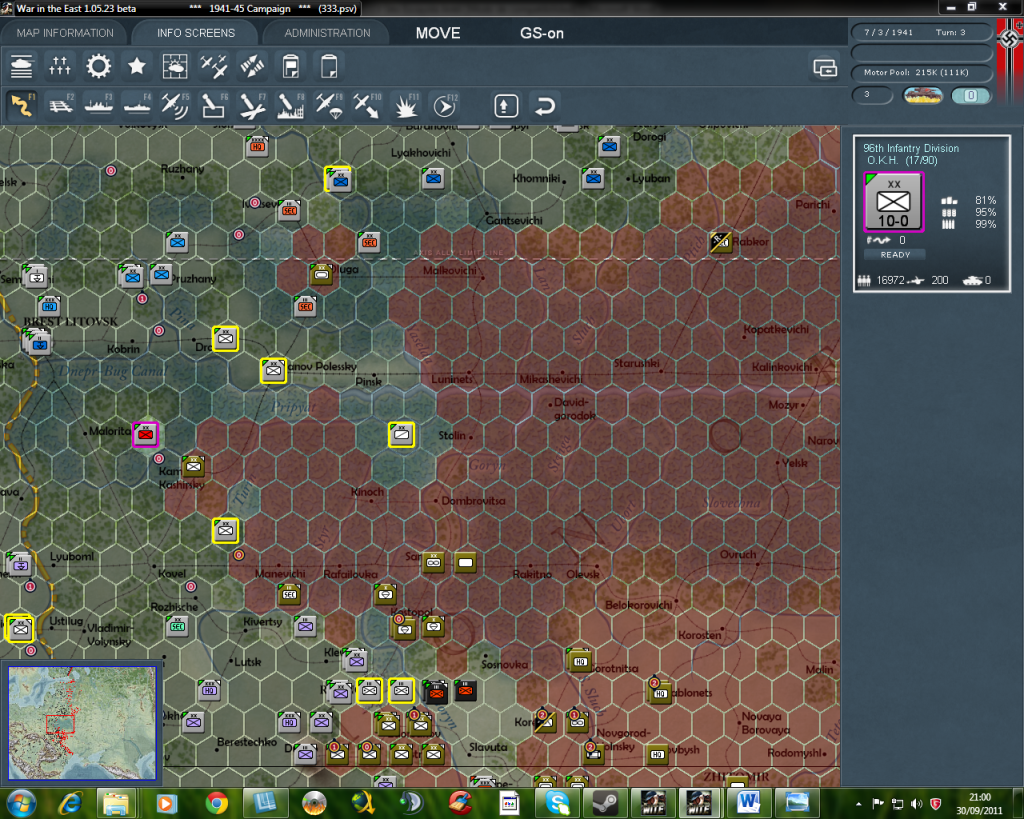Open the Administration tab
The image size is (1024, 819).
click(x=327, y=33)
